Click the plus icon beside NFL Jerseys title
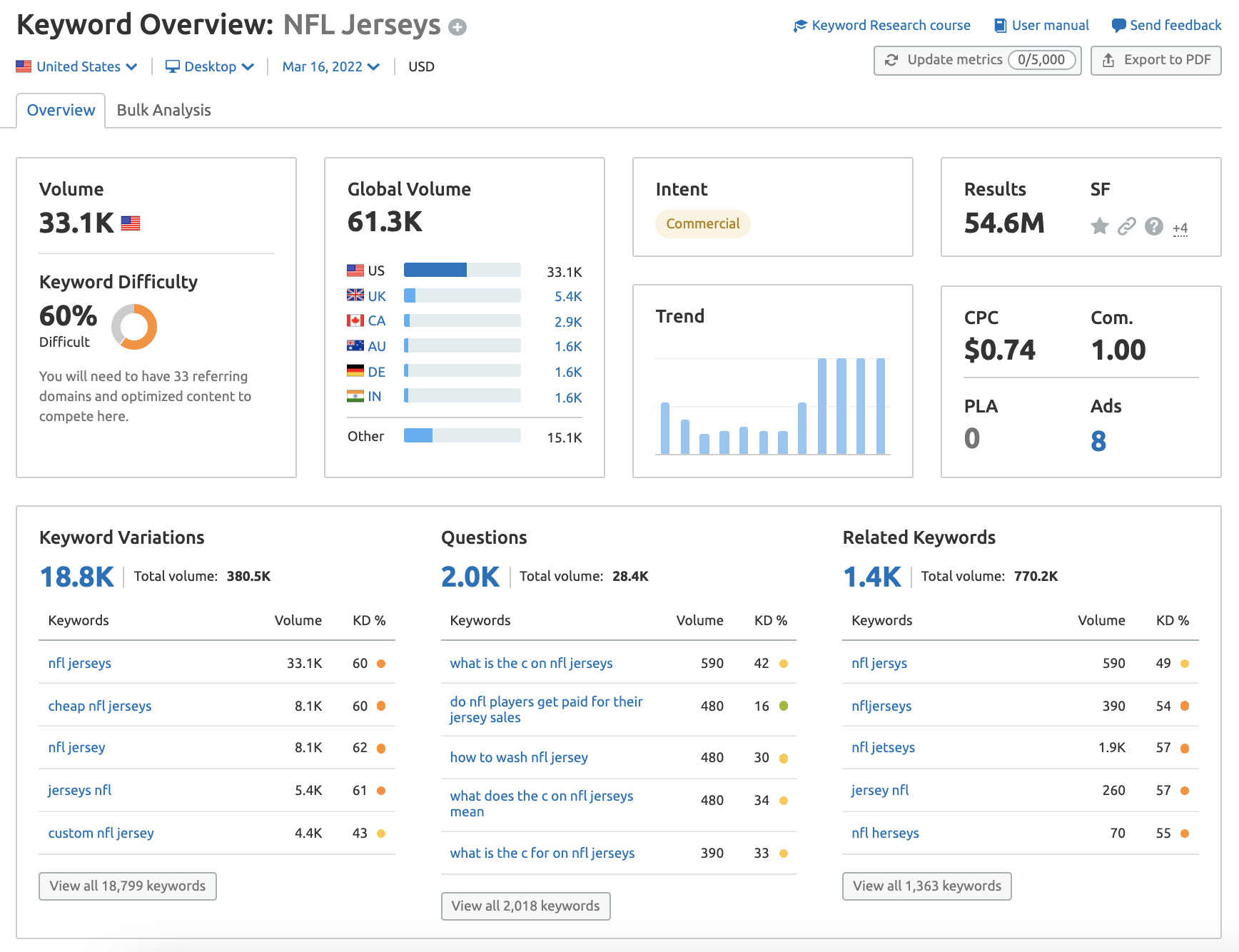Screen dimensions: 1239x952 point(457,27)
